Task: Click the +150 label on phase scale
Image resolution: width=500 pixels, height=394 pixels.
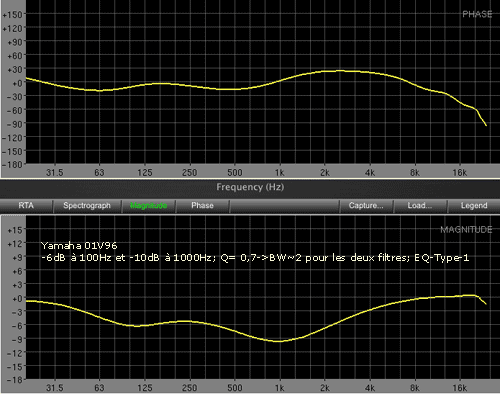Action: click(x=12, y=15)
